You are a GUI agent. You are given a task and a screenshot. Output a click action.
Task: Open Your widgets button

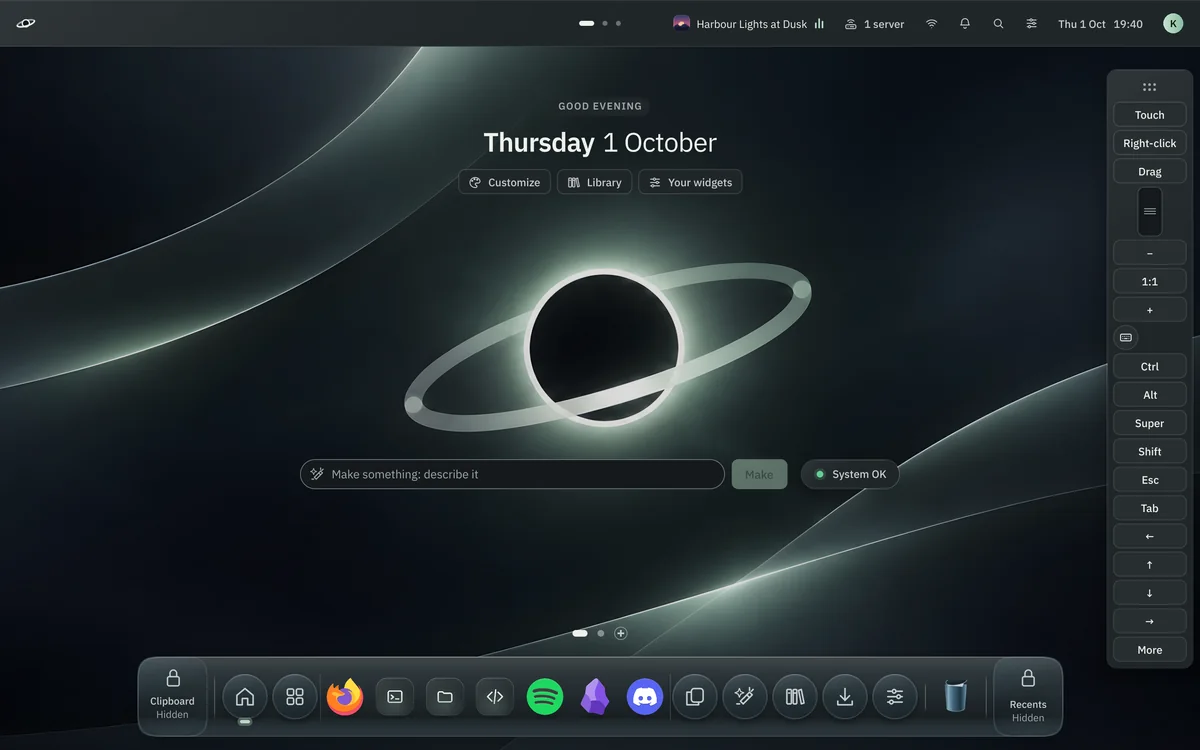(x=691, y=182)
